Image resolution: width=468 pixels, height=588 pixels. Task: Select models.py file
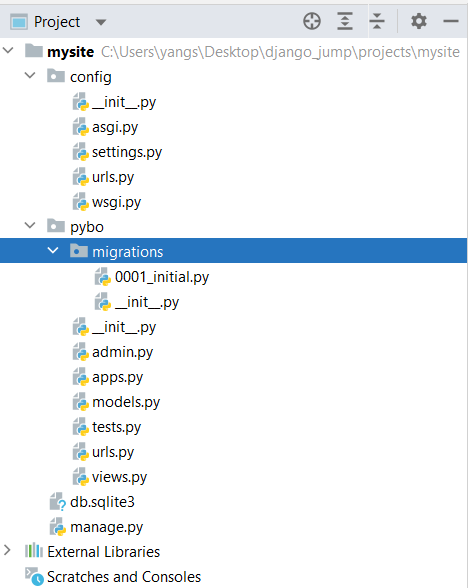pos(126,402)
